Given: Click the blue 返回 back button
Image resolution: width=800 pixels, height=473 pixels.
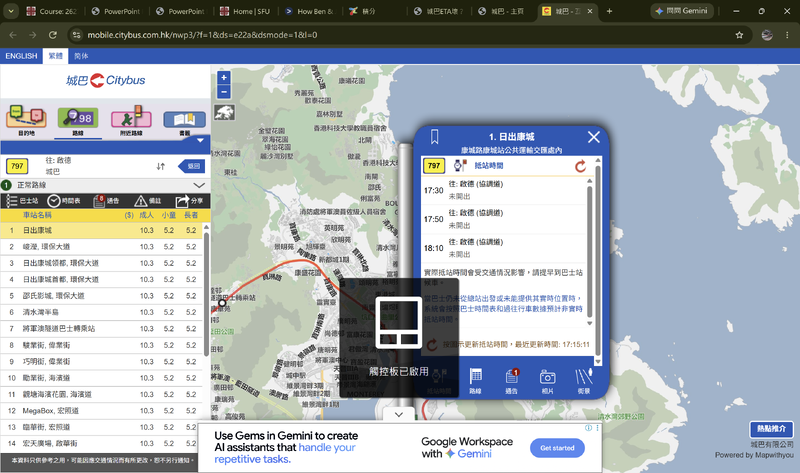Looking at the screenshot, I should pos(191,166).
